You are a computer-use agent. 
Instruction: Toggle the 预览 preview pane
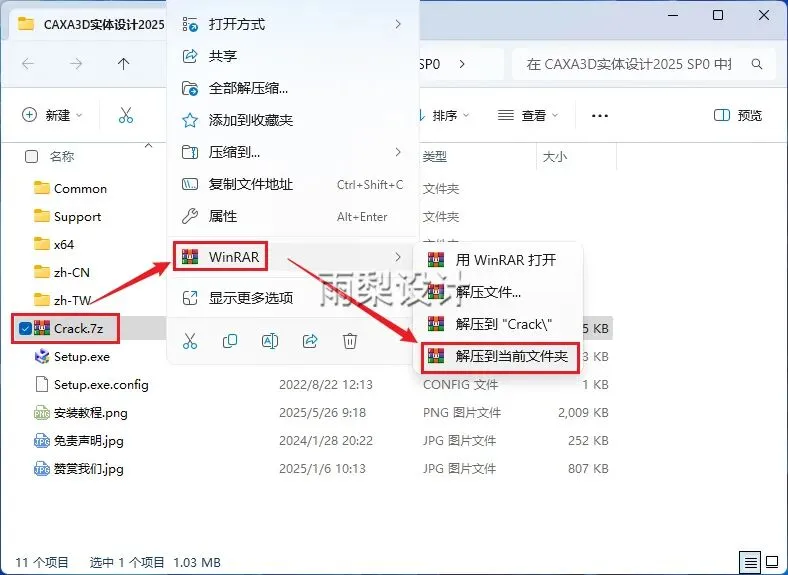click(737, 116)
